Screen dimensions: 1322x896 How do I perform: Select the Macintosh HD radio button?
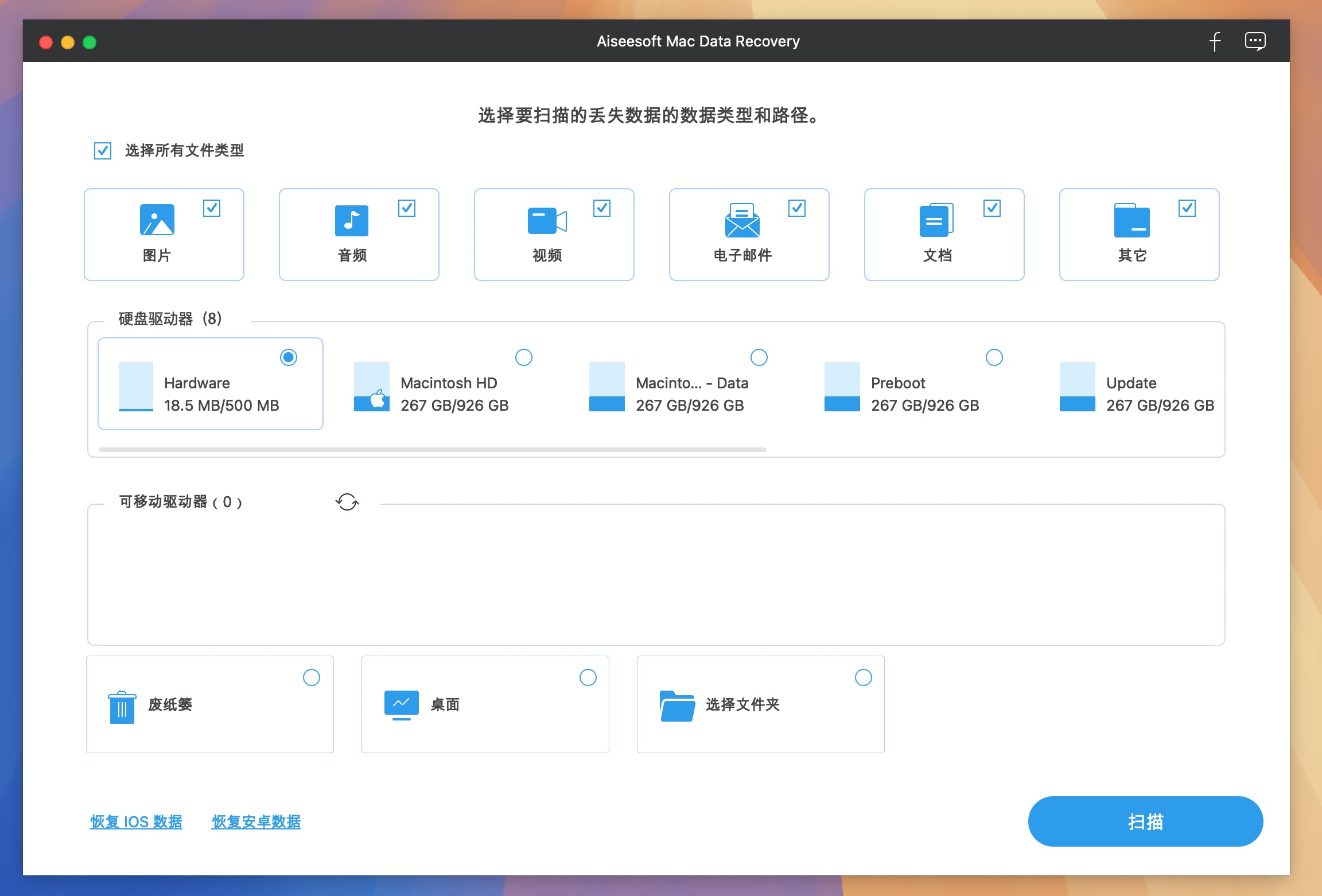[524, 357]
